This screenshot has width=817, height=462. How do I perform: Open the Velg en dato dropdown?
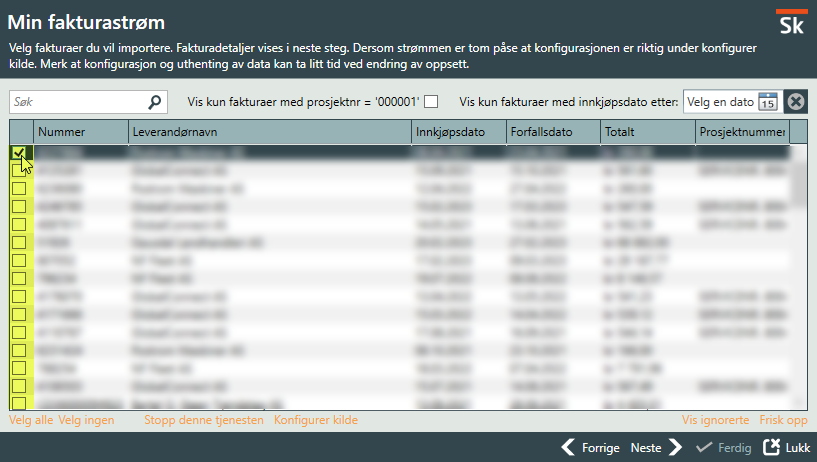click(720, 102)
